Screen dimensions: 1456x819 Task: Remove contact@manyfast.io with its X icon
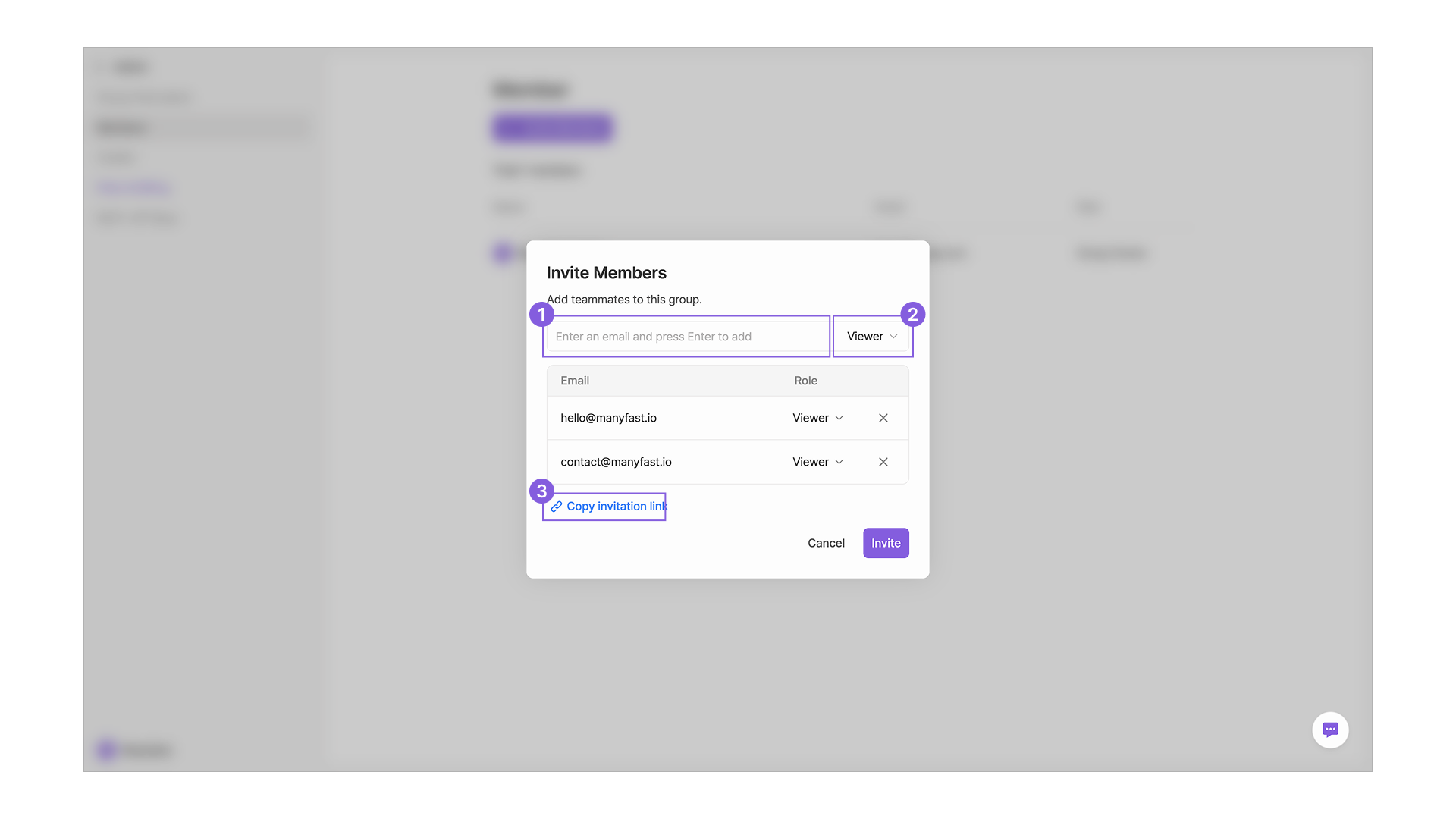click(x=883, y=462)
